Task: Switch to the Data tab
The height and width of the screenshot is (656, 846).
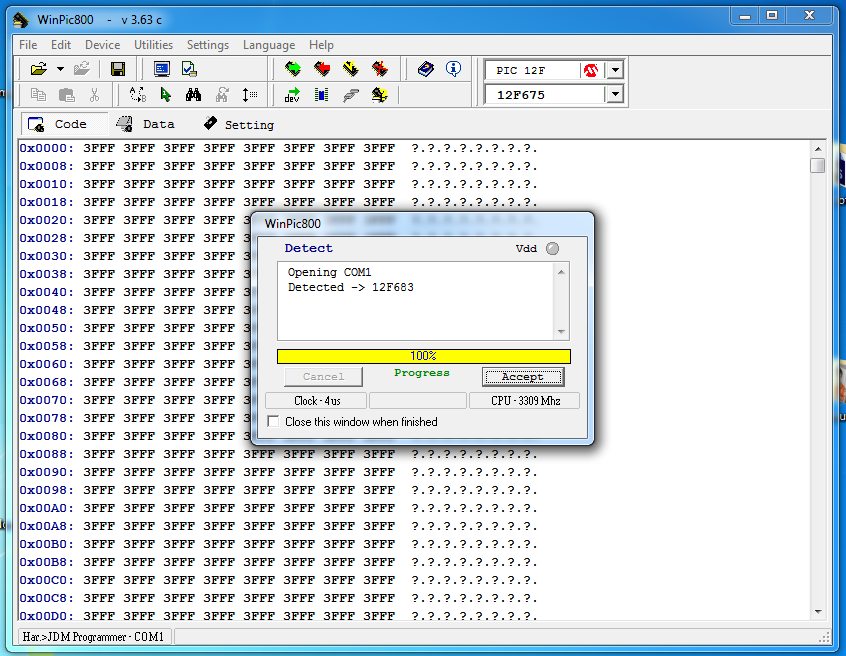Action: click(146, 124)
